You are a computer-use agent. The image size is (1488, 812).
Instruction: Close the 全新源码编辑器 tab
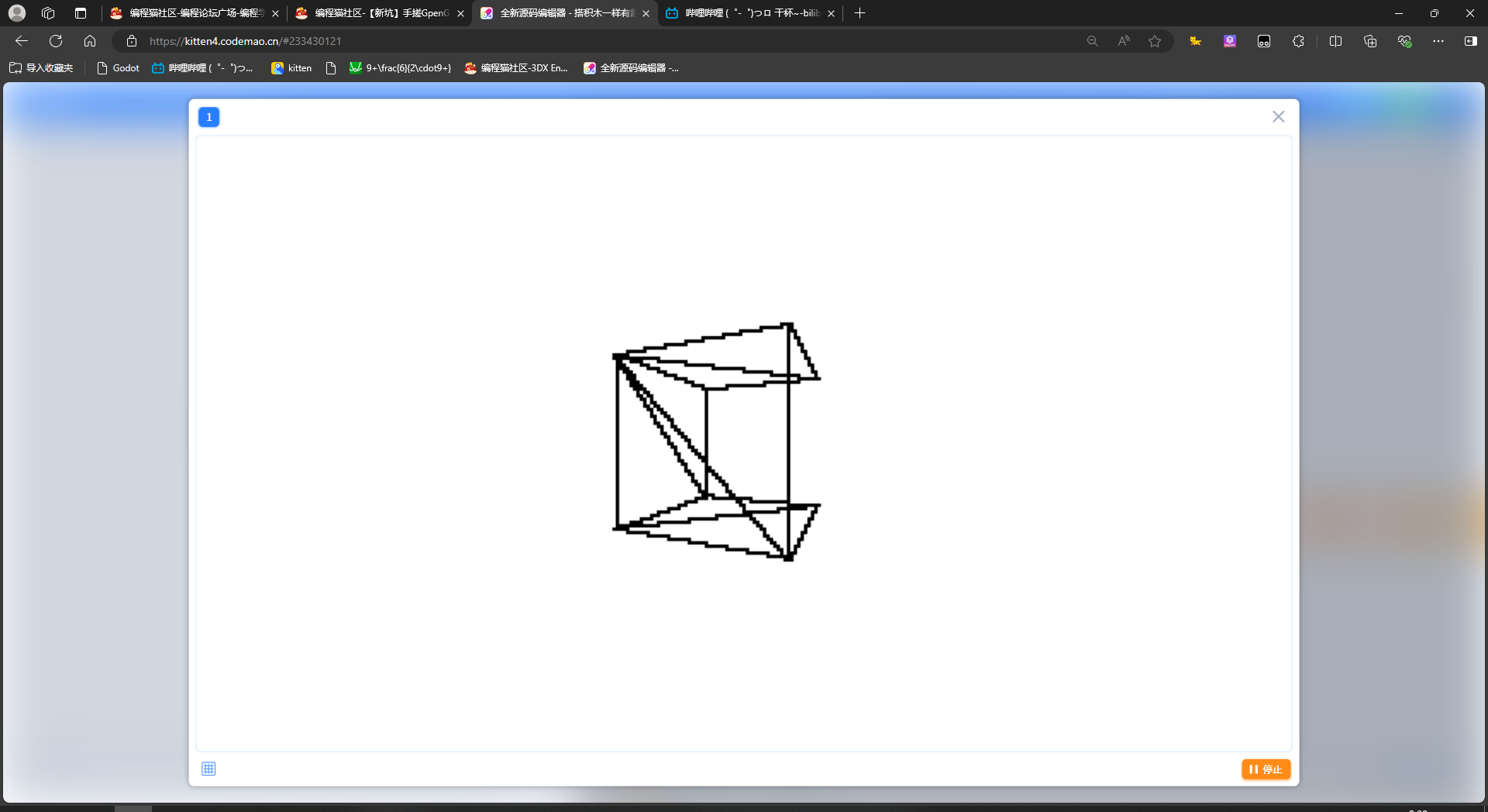646,13
